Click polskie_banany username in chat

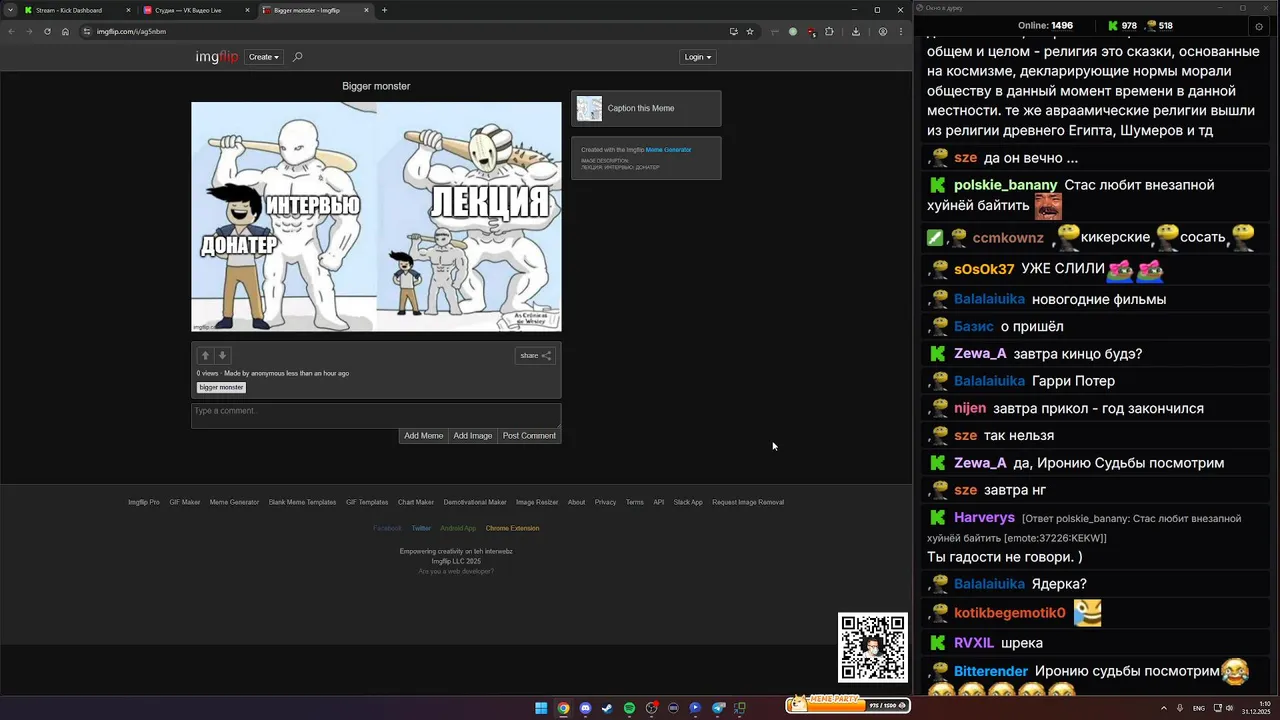[1005, 185]
